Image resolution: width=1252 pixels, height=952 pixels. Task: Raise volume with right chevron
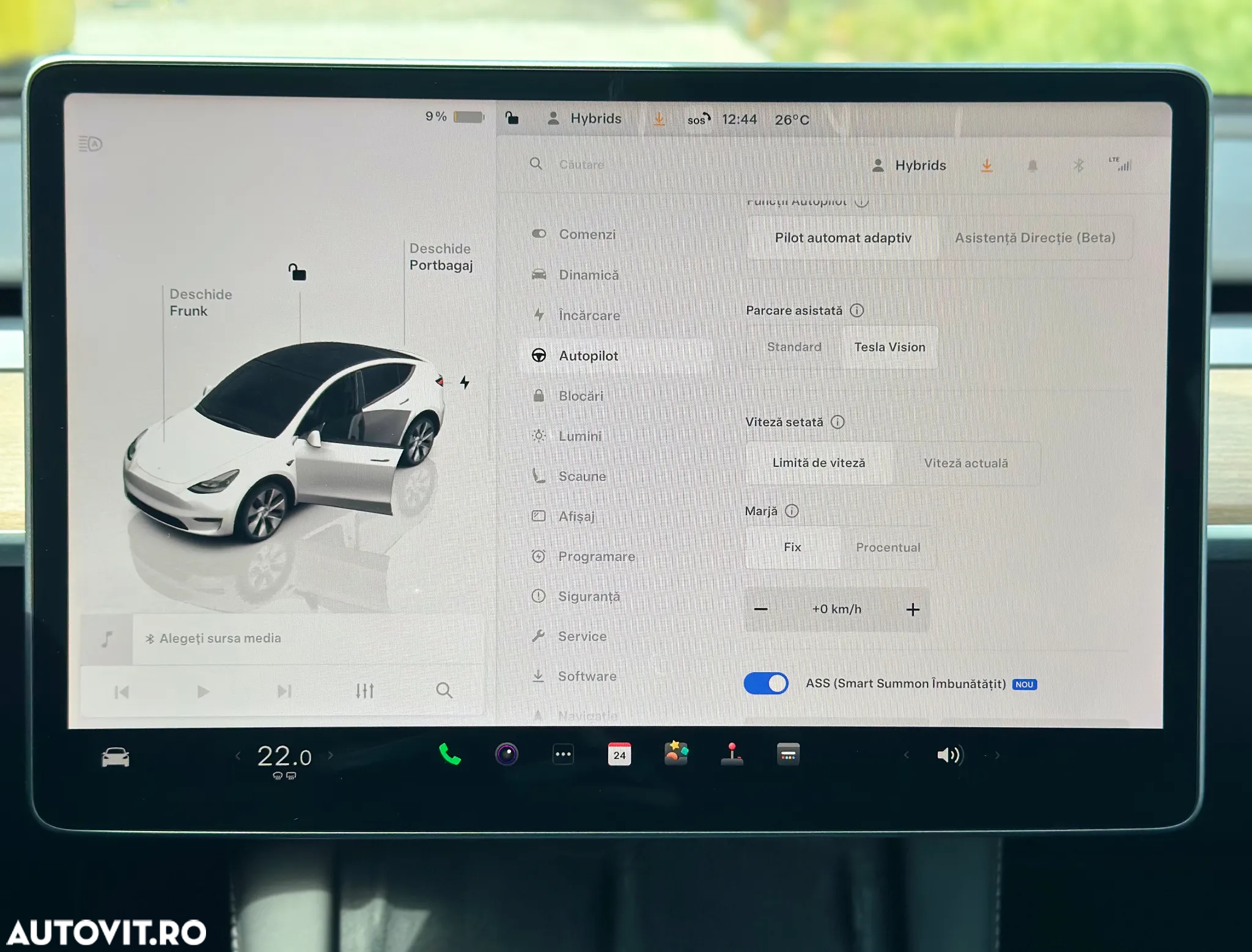click(997, 755)
